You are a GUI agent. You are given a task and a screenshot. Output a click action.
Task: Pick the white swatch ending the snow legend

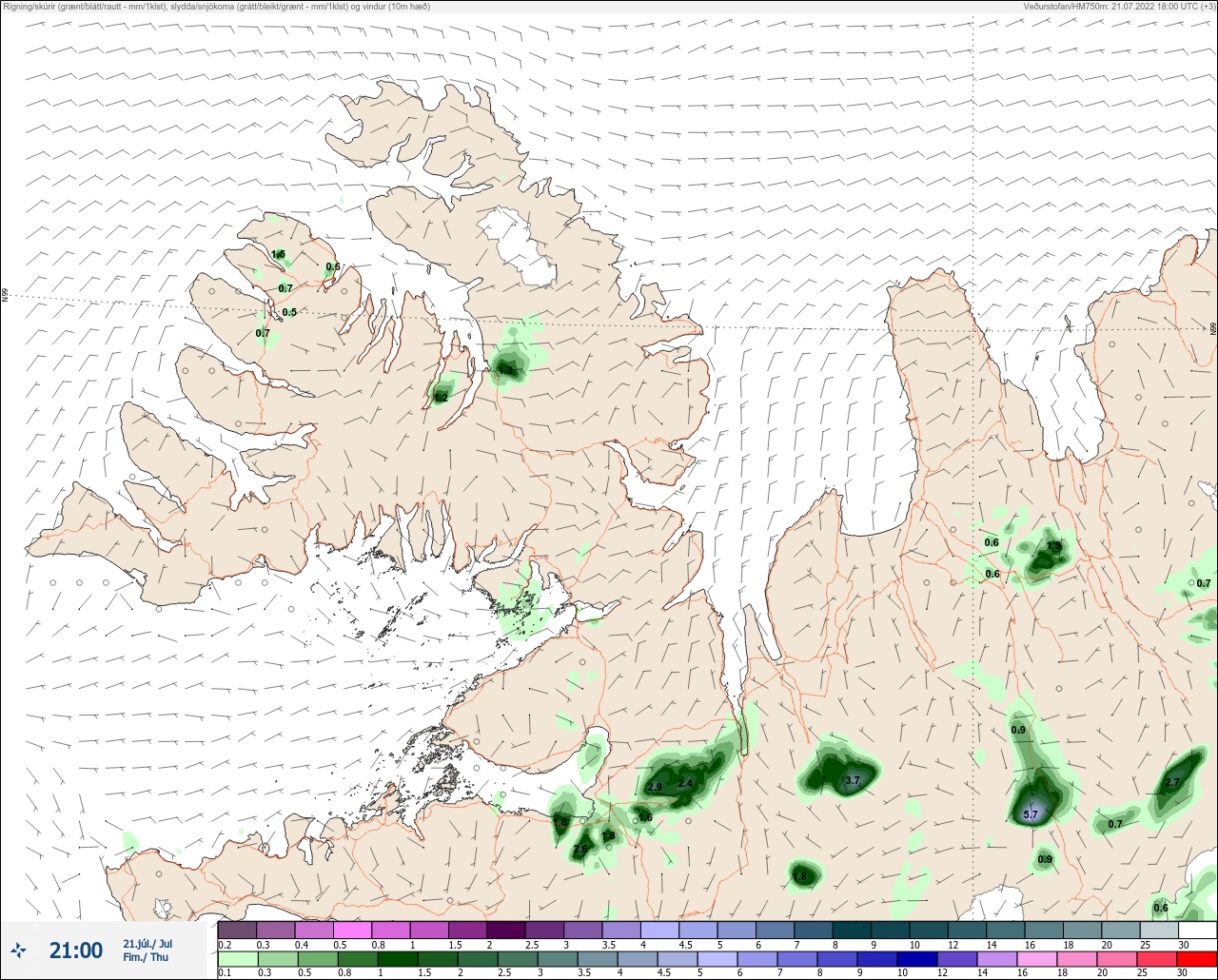point(1196,930)
